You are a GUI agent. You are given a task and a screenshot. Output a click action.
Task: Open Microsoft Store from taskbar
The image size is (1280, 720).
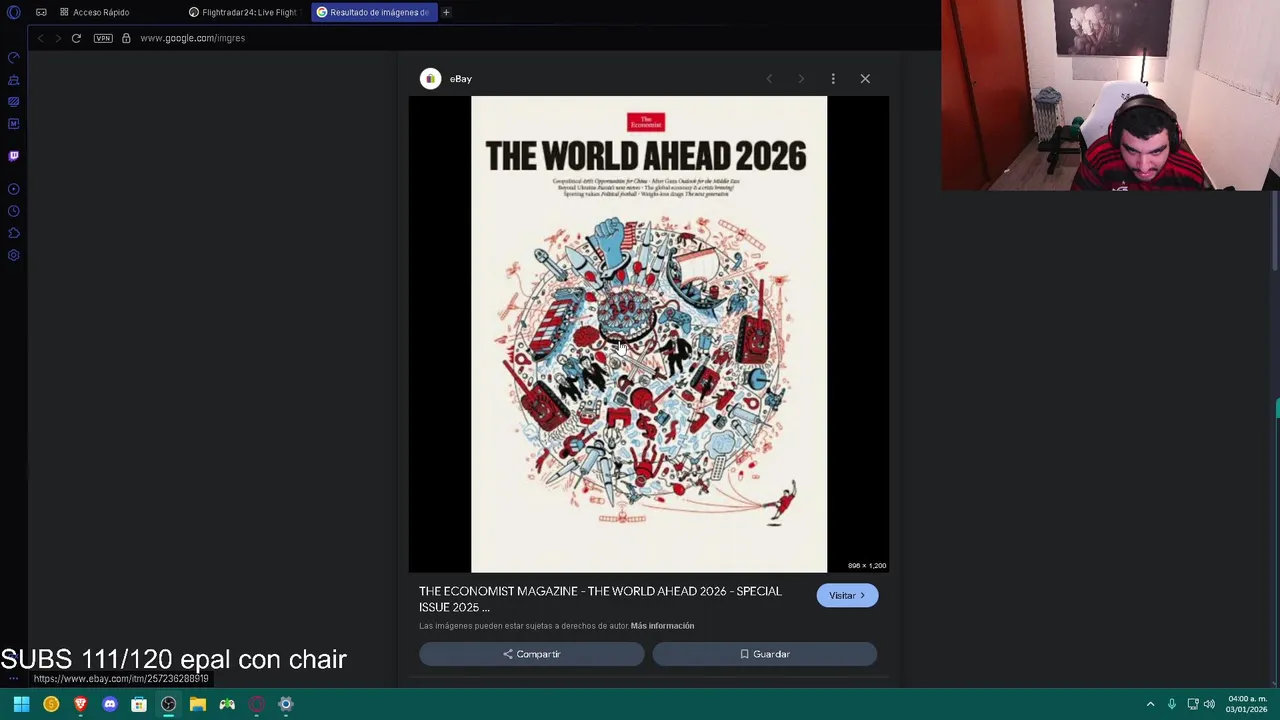[x=139, y=704]
